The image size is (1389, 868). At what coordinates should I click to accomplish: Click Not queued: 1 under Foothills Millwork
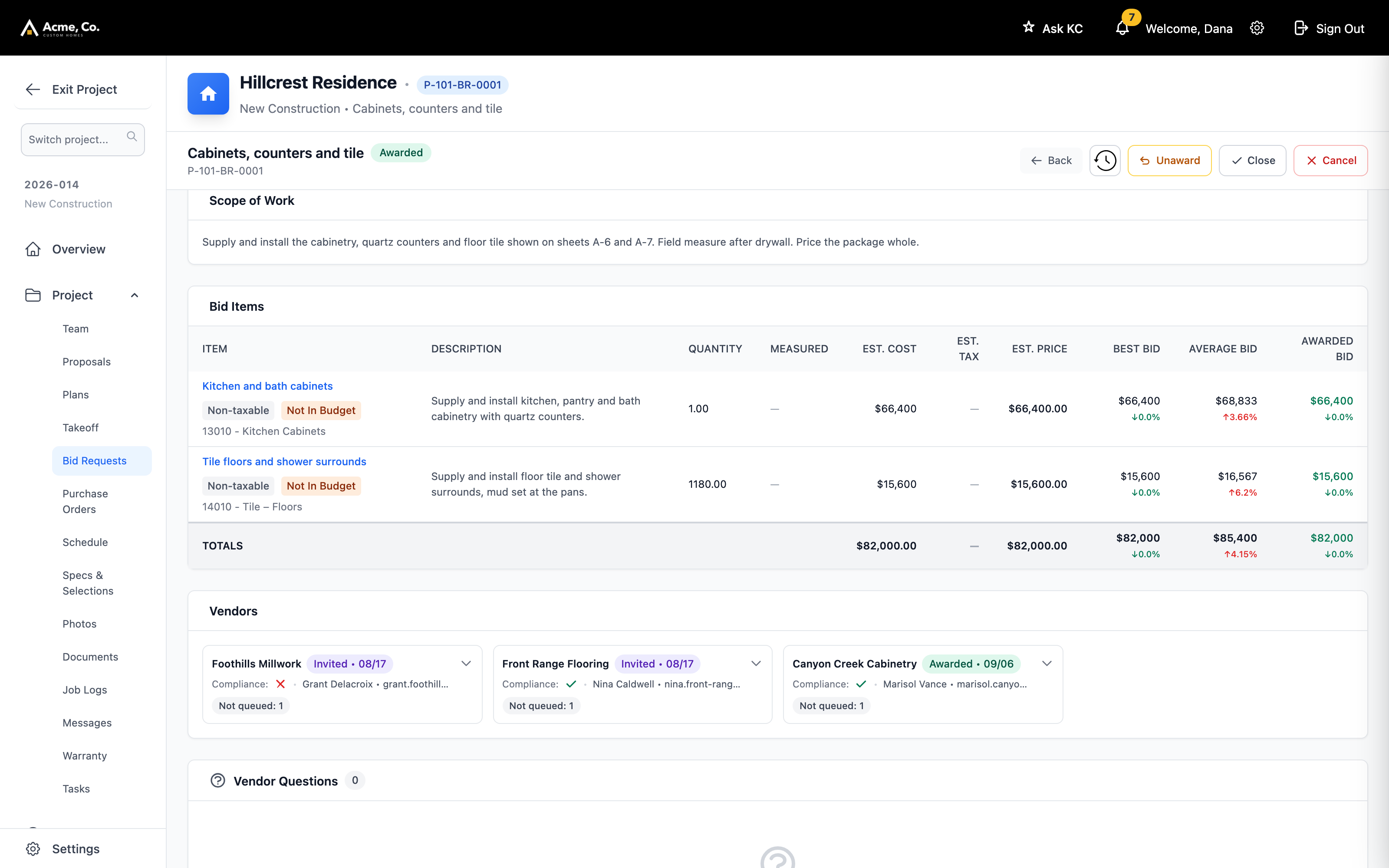click(251, 706)
